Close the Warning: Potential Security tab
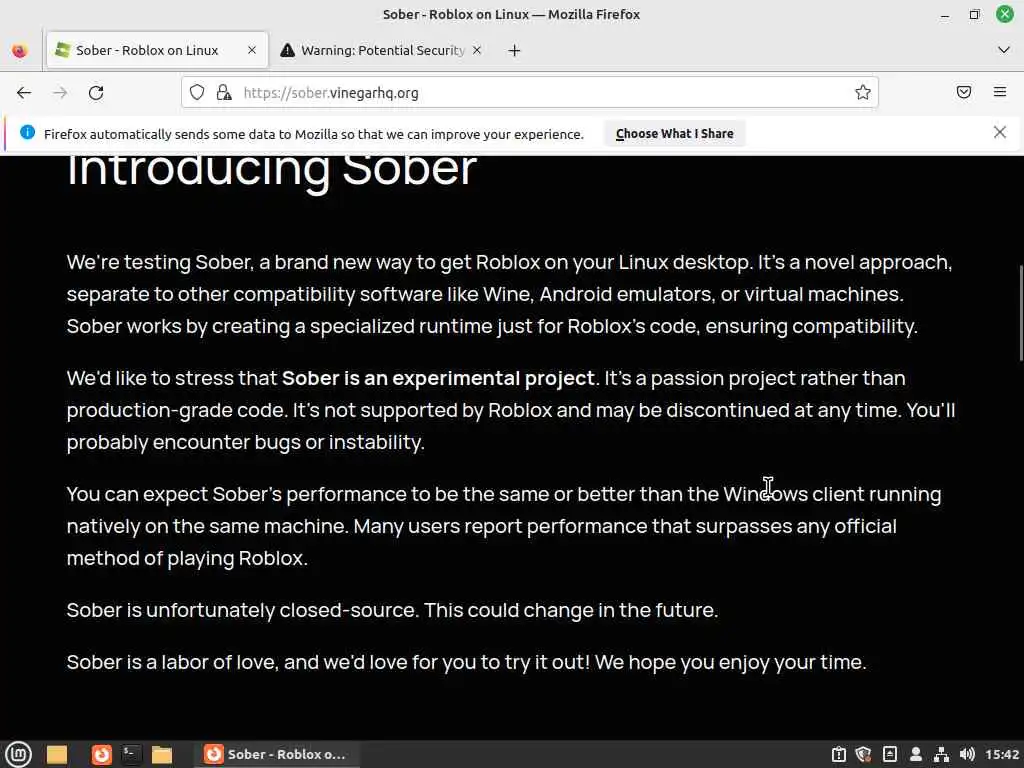Image resolution: width=1024 pixels, height=768 pixels. click(477, 50)
